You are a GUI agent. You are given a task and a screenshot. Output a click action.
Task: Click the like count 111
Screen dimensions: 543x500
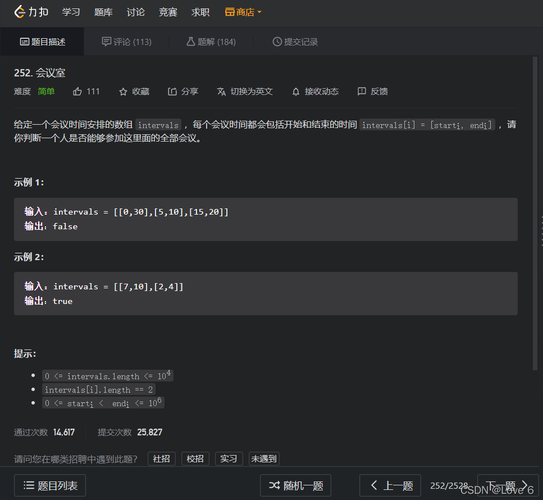click(93, 91)
